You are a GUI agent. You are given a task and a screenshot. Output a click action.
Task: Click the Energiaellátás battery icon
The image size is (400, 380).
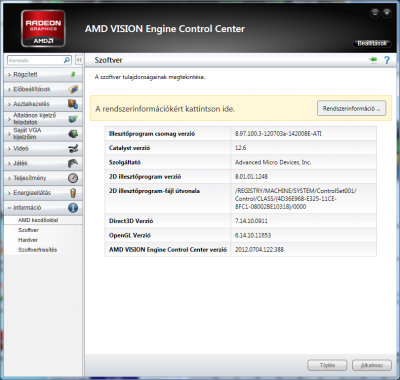click(73, 193)
